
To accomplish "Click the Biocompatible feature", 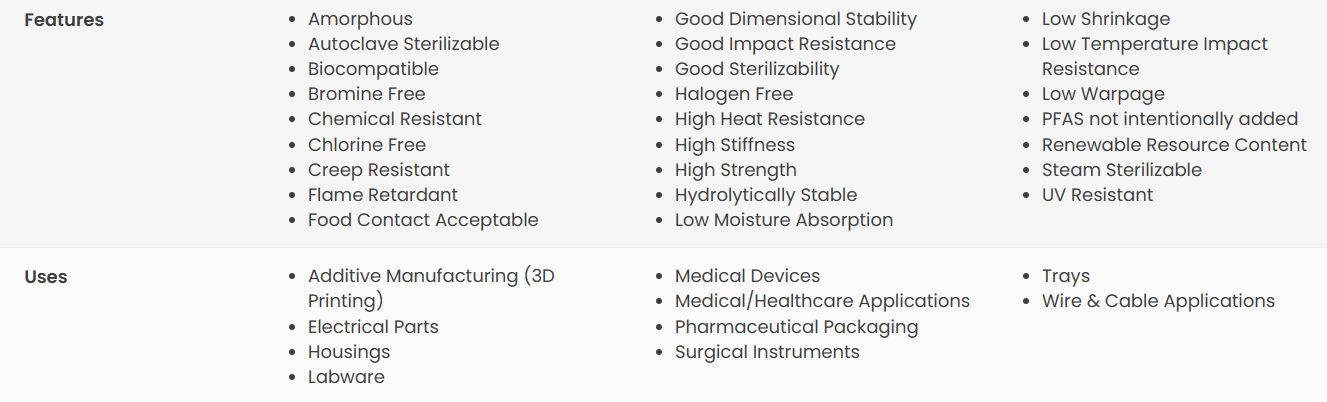I will point(373,69).
